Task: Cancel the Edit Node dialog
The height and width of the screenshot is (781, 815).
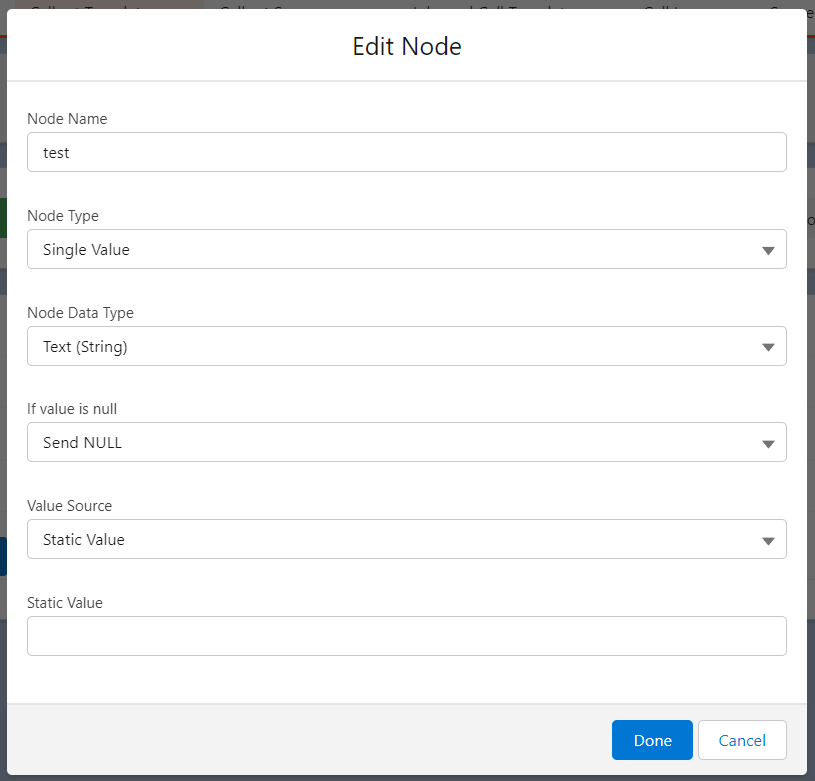Action: coord(742,740)
